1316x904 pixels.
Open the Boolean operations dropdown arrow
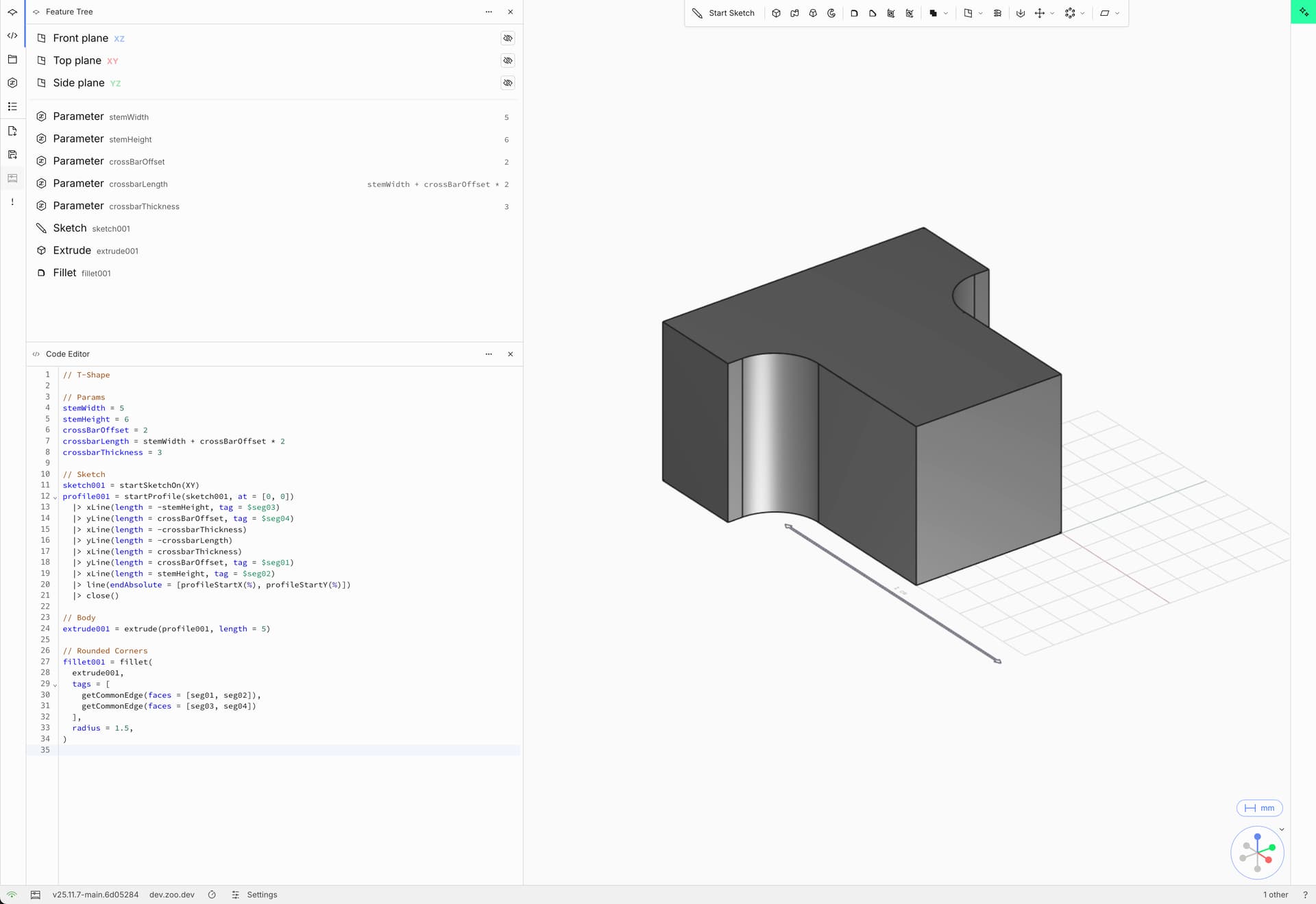[946, 13]
